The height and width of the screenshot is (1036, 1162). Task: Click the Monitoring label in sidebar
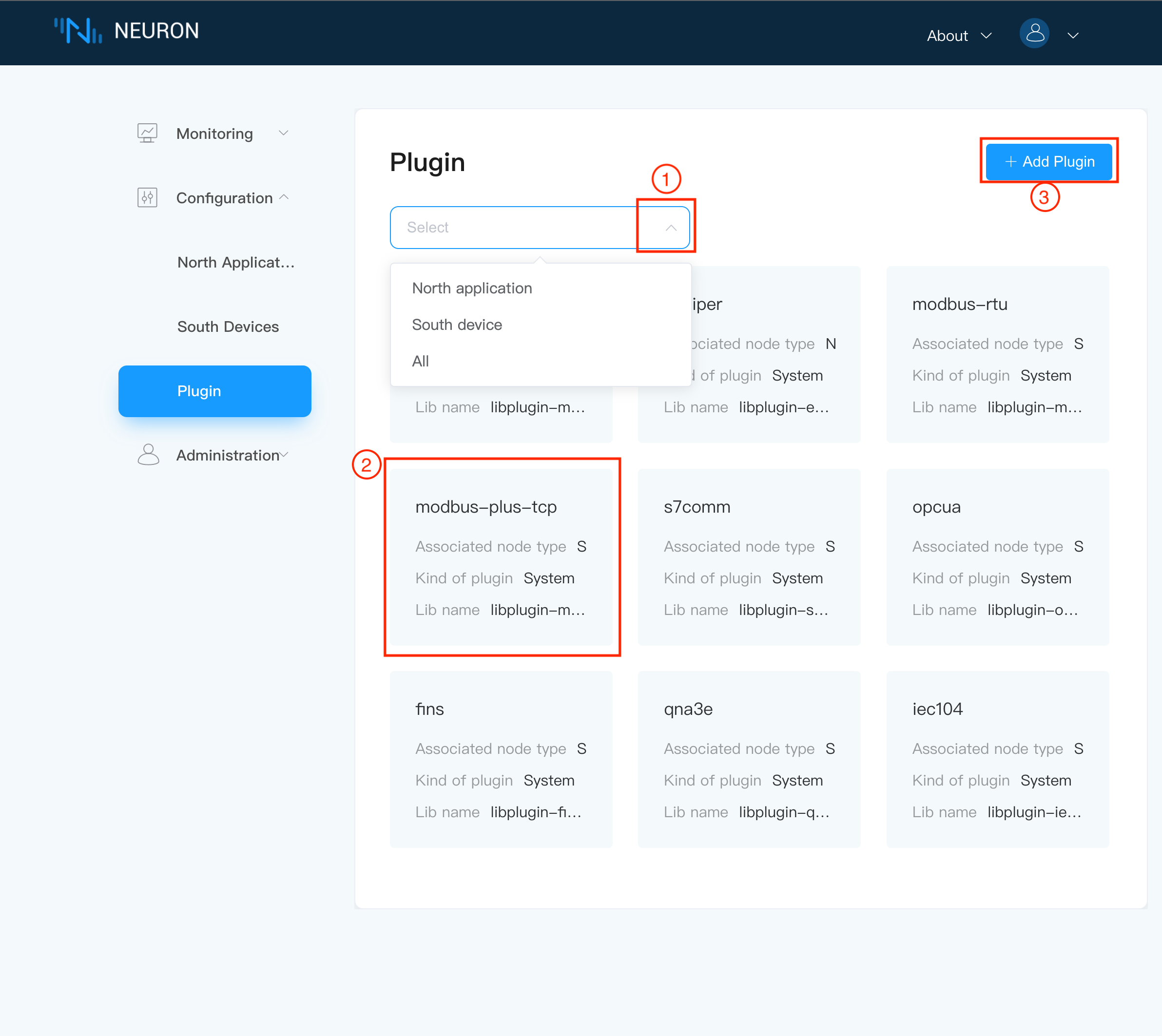(x=214, y=134)
